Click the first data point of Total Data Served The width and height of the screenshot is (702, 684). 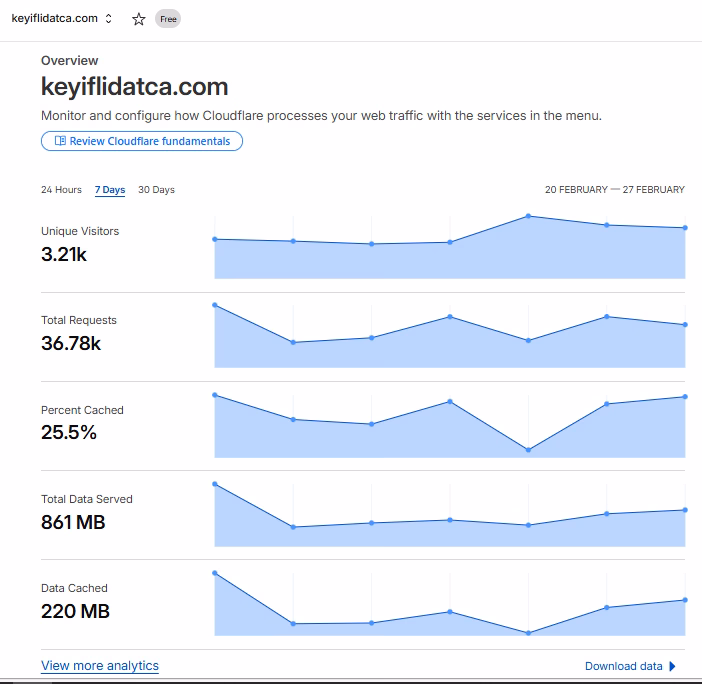click(215, 484)
